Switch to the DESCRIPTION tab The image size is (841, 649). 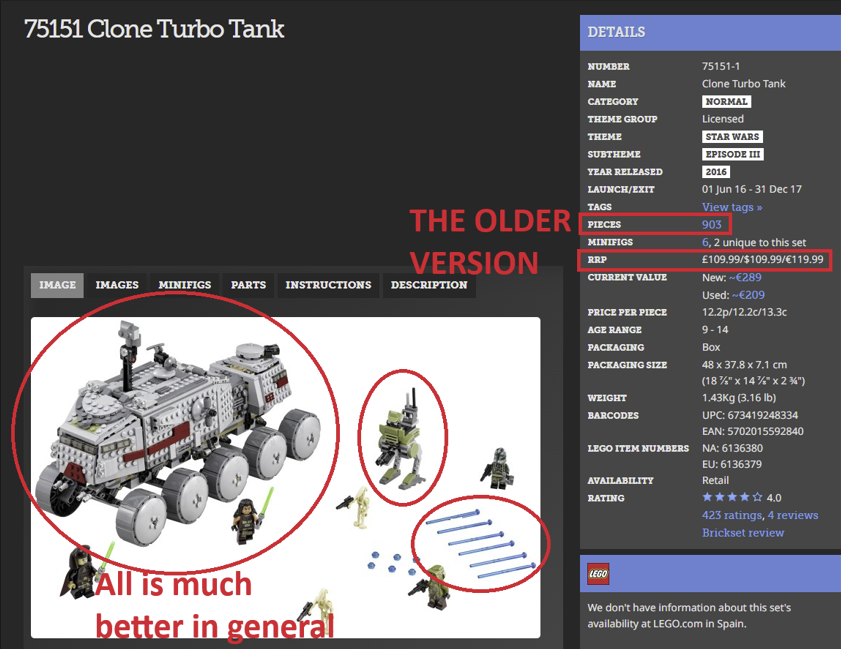point(429,285)
